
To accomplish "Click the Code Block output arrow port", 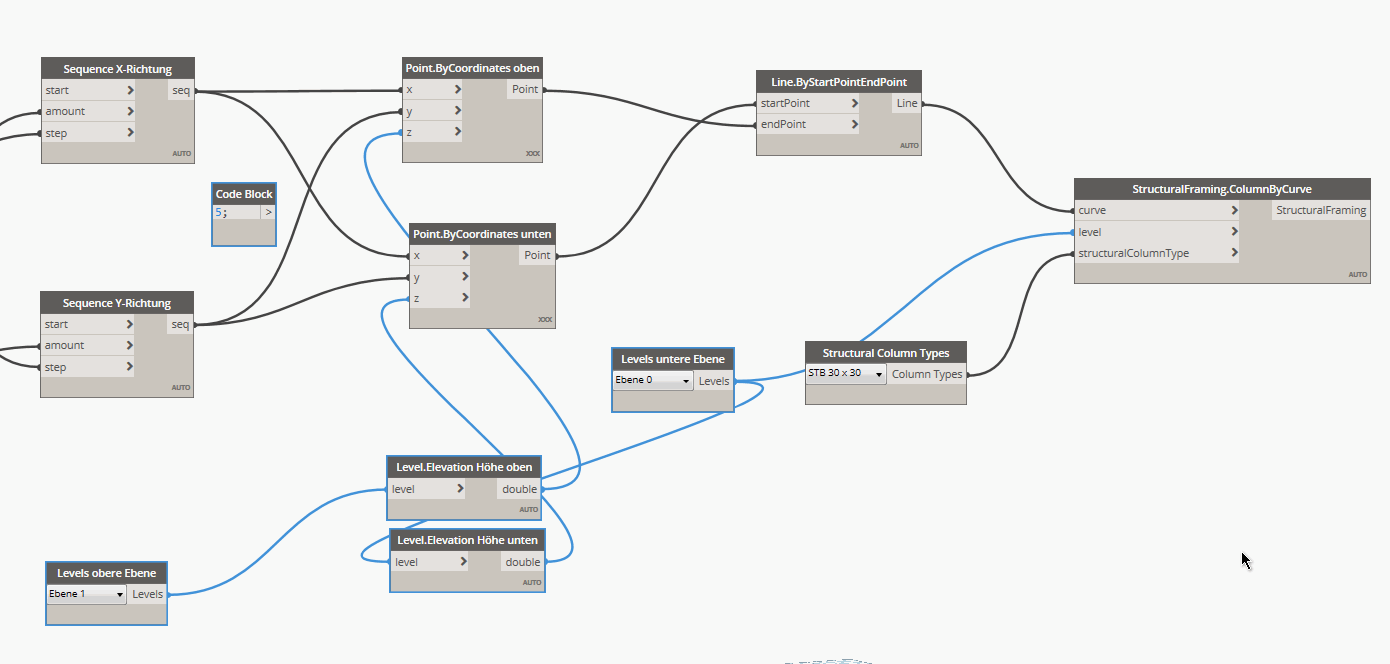I will coord(268,213).
